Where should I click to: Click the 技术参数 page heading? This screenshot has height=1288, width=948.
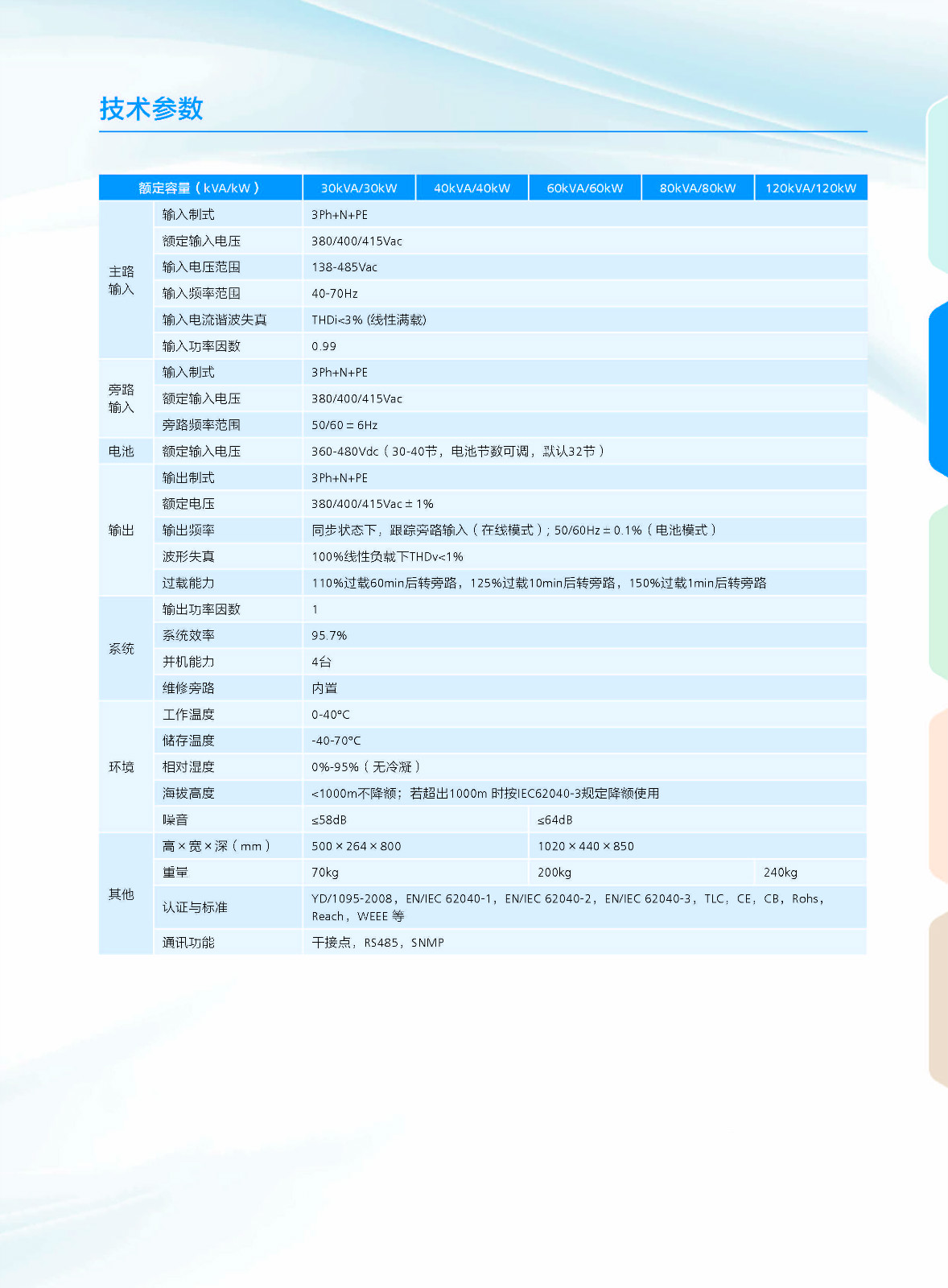tap(151, 109)
